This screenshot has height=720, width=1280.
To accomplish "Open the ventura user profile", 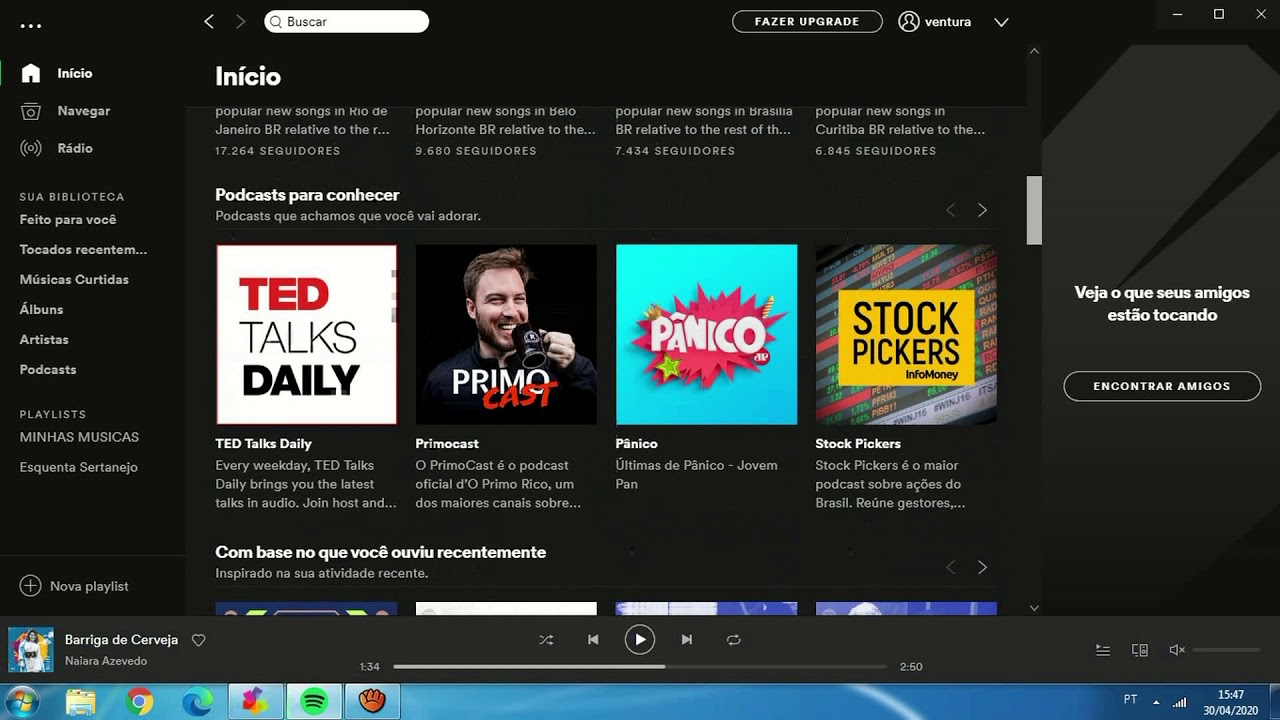I will coord(935,21).
